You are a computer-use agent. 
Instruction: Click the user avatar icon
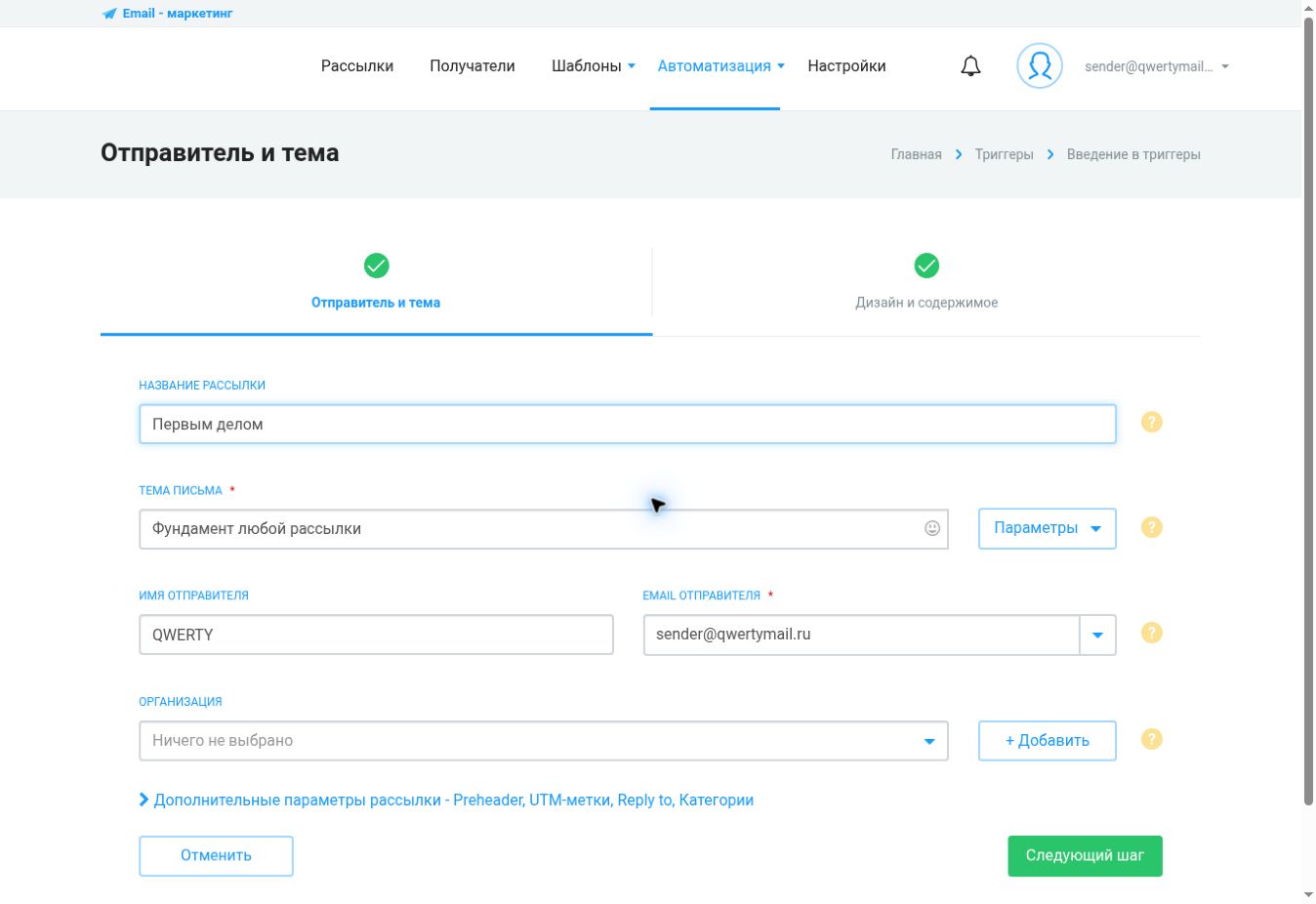tap(1040, 66)
